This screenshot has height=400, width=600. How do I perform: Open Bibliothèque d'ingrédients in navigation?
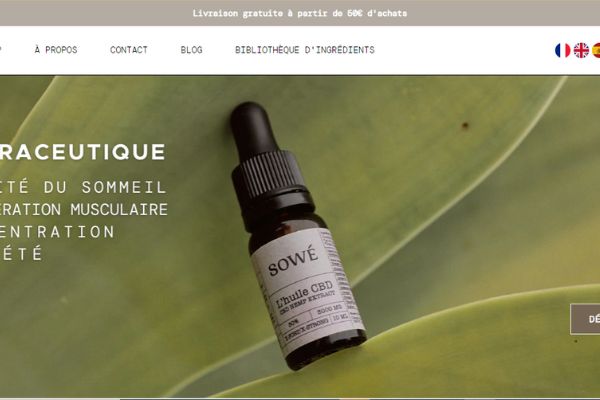click(x=305, y=50)
